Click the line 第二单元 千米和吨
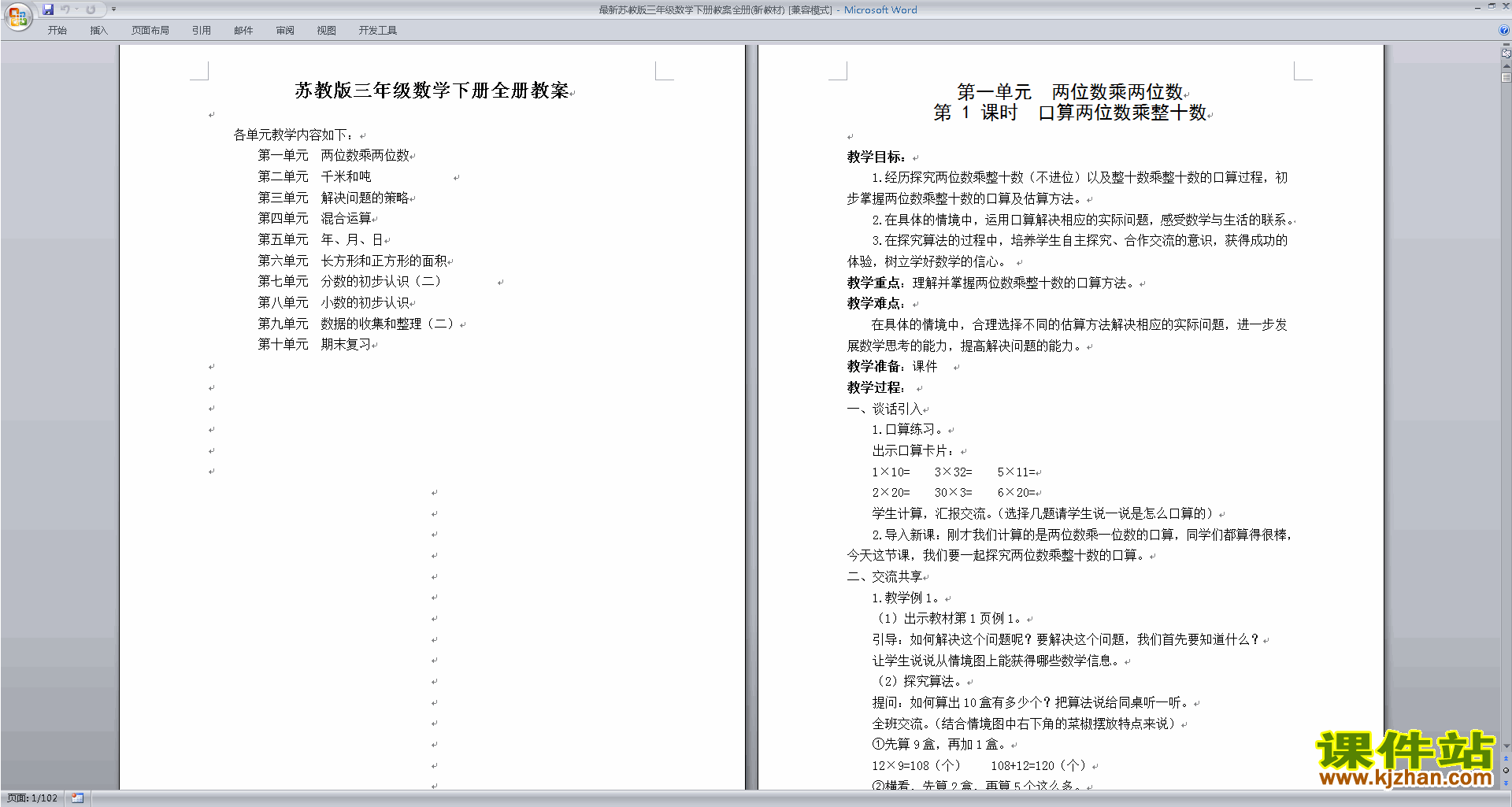This screenshot has width=1512, height=807. (315, 177)
